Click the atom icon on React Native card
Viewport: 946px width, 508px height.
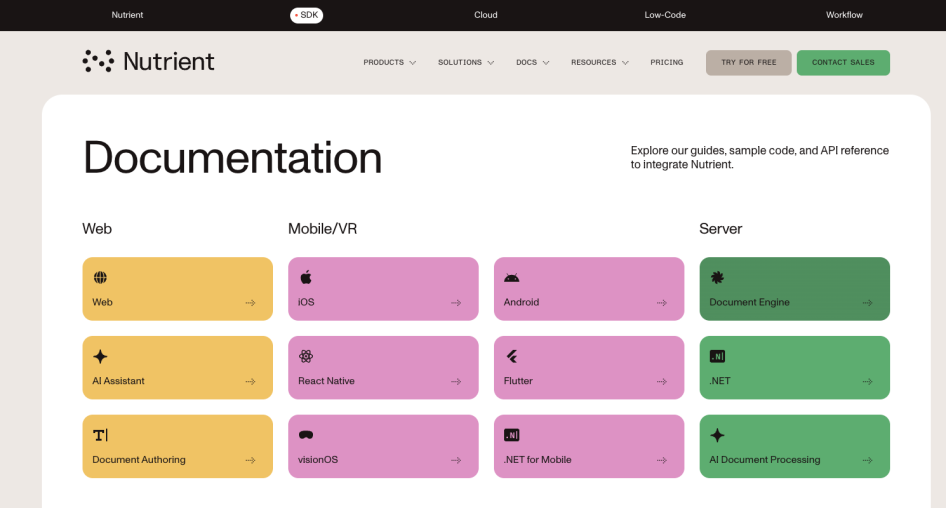(x=306, y=357)
